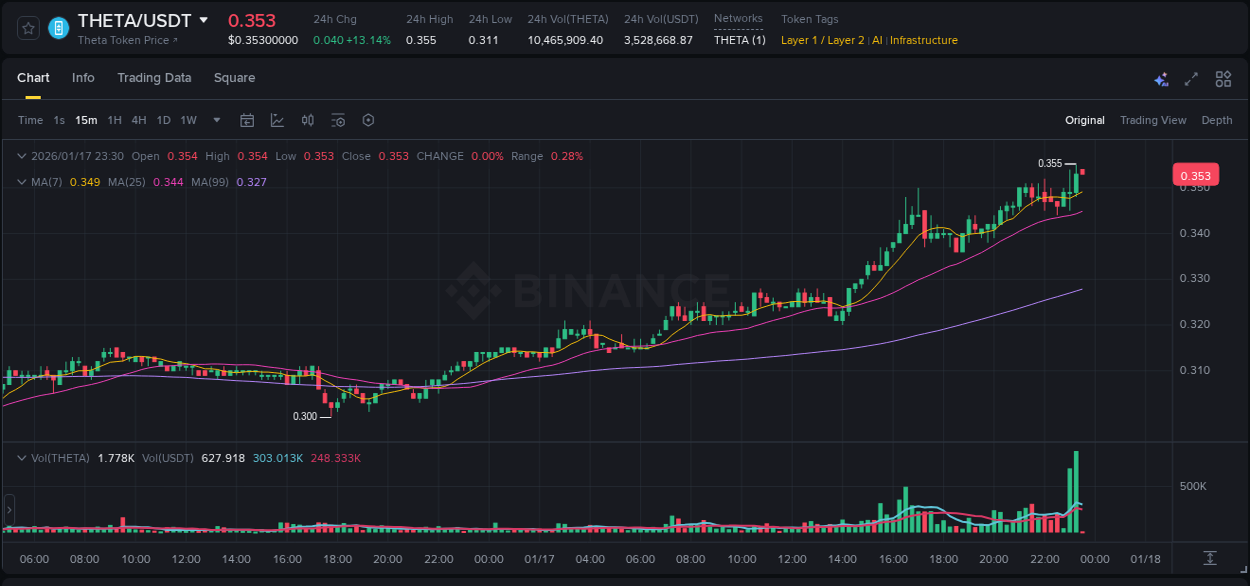The height and width of the screenshot is (586, 1250).
Task: Expand the chart to fullscreen
Action: tap(1190, 78)
